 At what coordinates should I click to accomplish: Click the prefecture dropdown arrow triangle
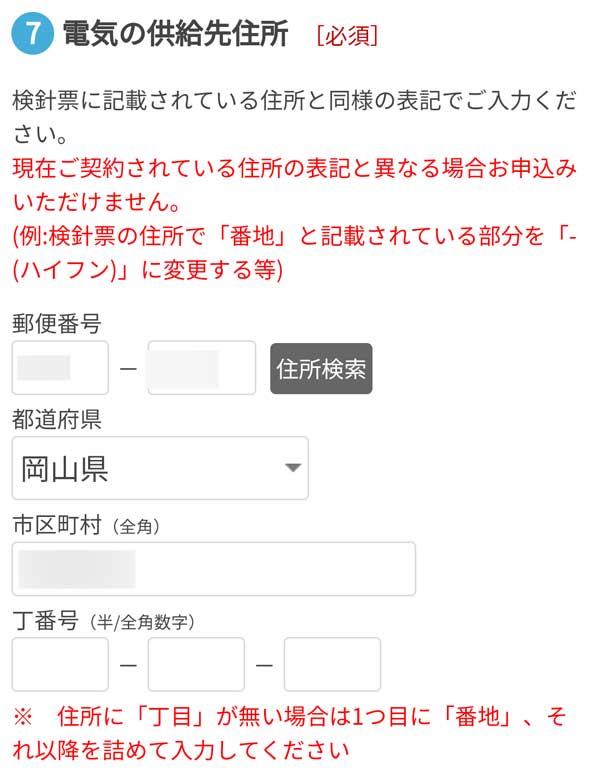292,468
